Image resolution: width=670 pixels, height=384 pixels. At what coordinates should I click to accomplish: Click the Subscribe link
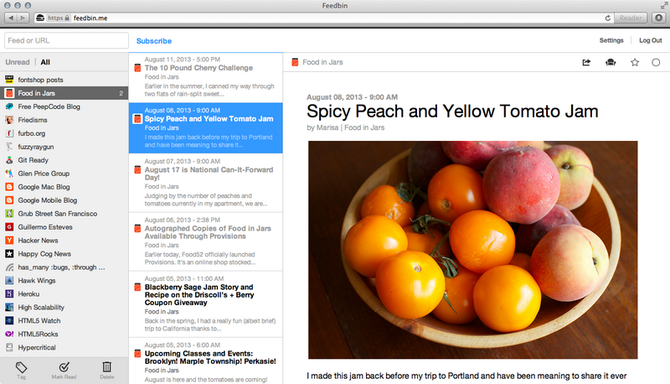(x=154, y=41)
